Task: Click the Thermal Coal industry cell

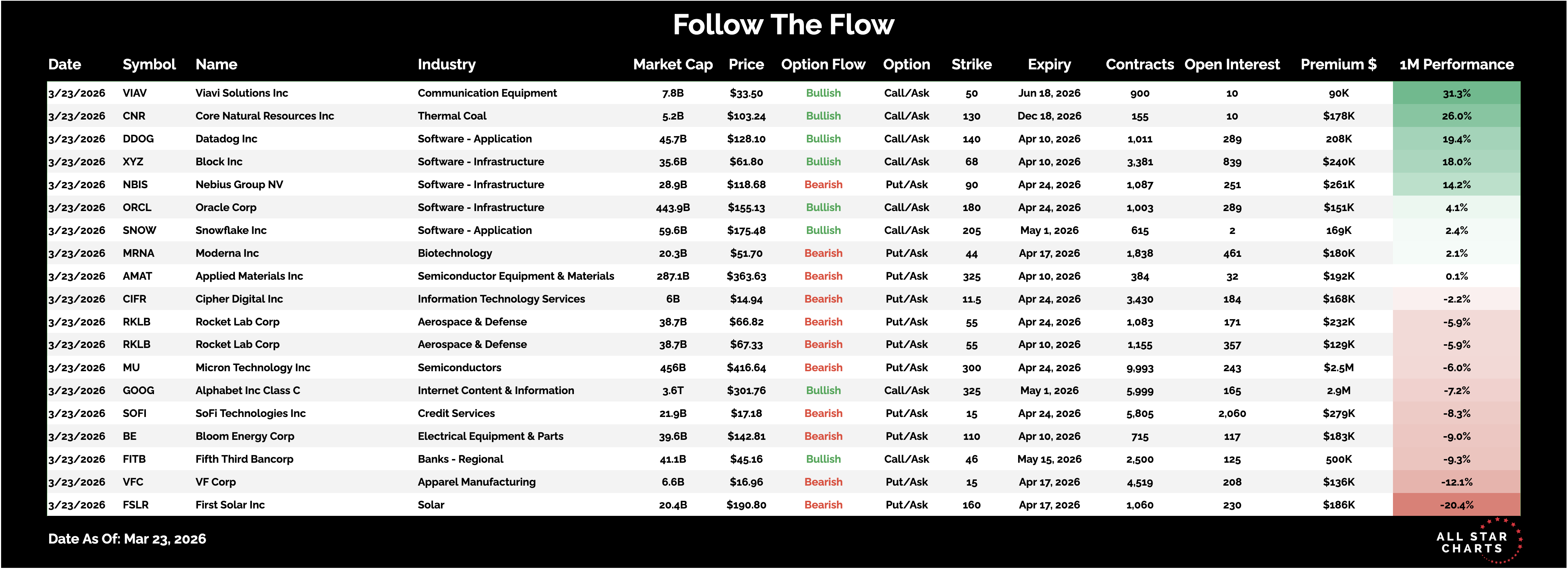Action: [452, 116]
